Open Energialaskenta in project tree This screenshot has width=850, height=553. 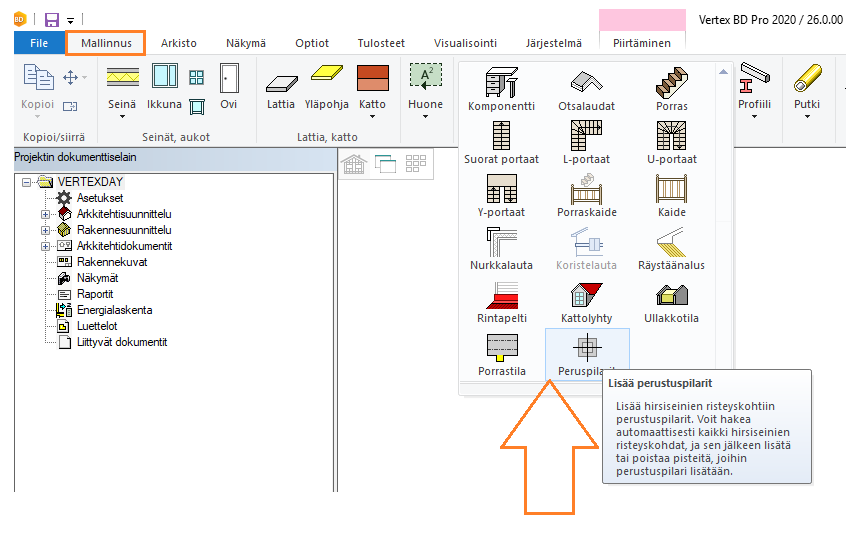point(114,310)
